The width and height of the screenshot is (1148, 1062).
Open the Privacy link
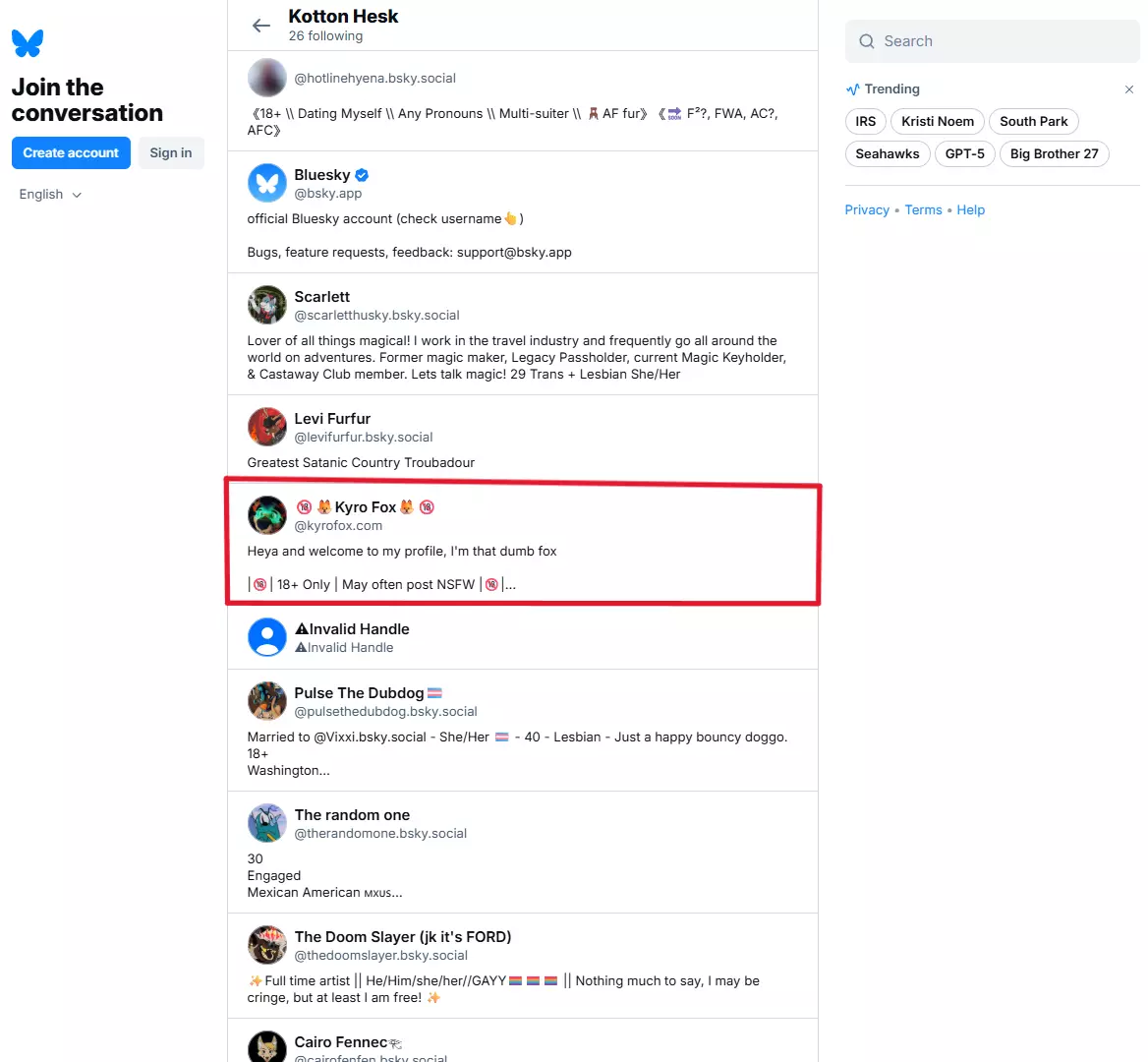(867, 210)
